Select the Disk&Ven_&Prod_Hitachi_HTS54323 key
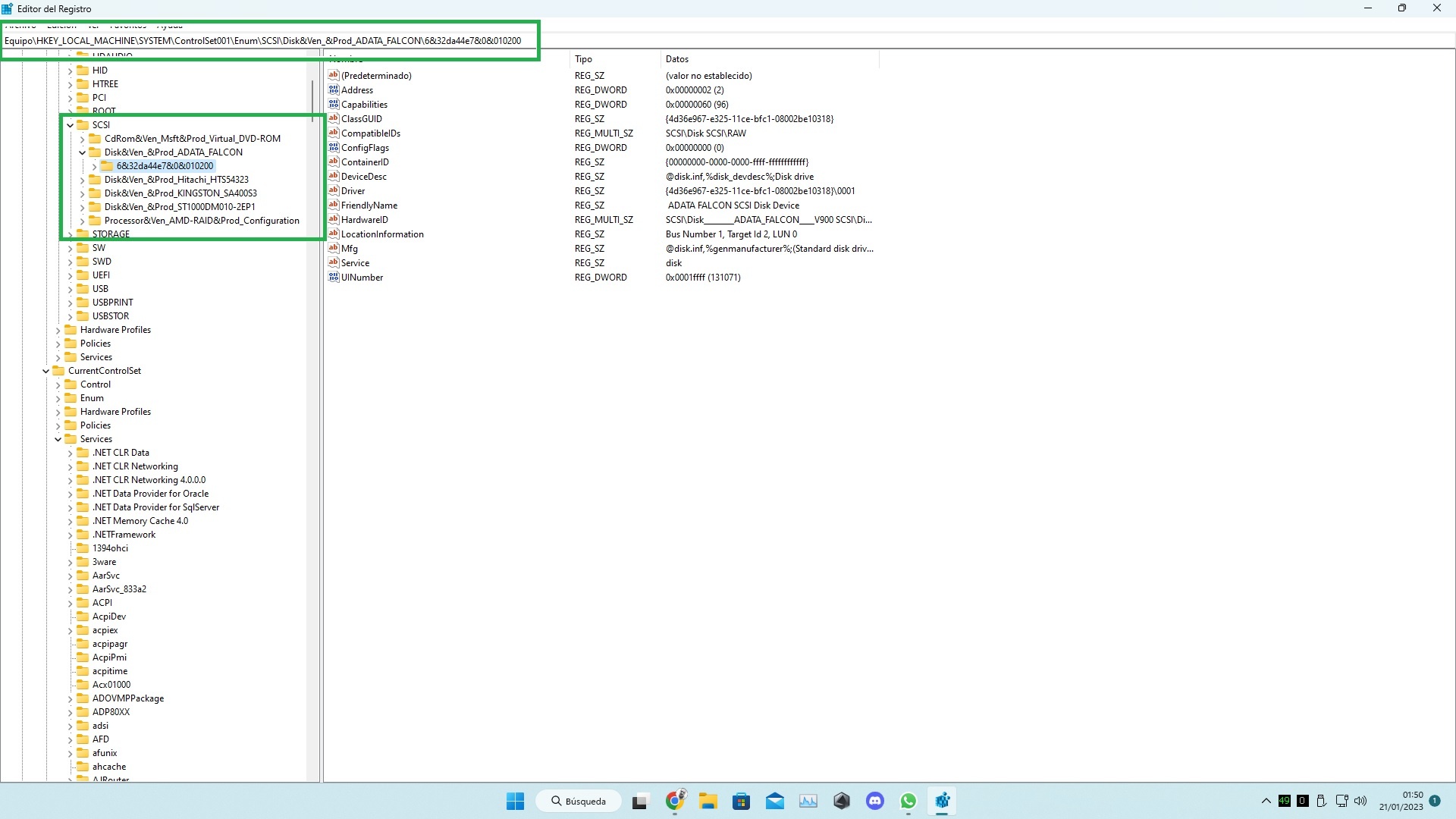Screen dimensions: 1456x819 click(176, 179)
